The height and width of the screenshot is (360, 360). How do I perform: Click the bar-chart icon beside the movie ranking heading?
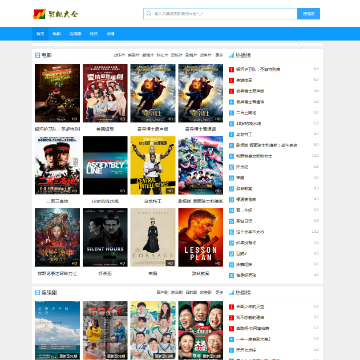231,55
